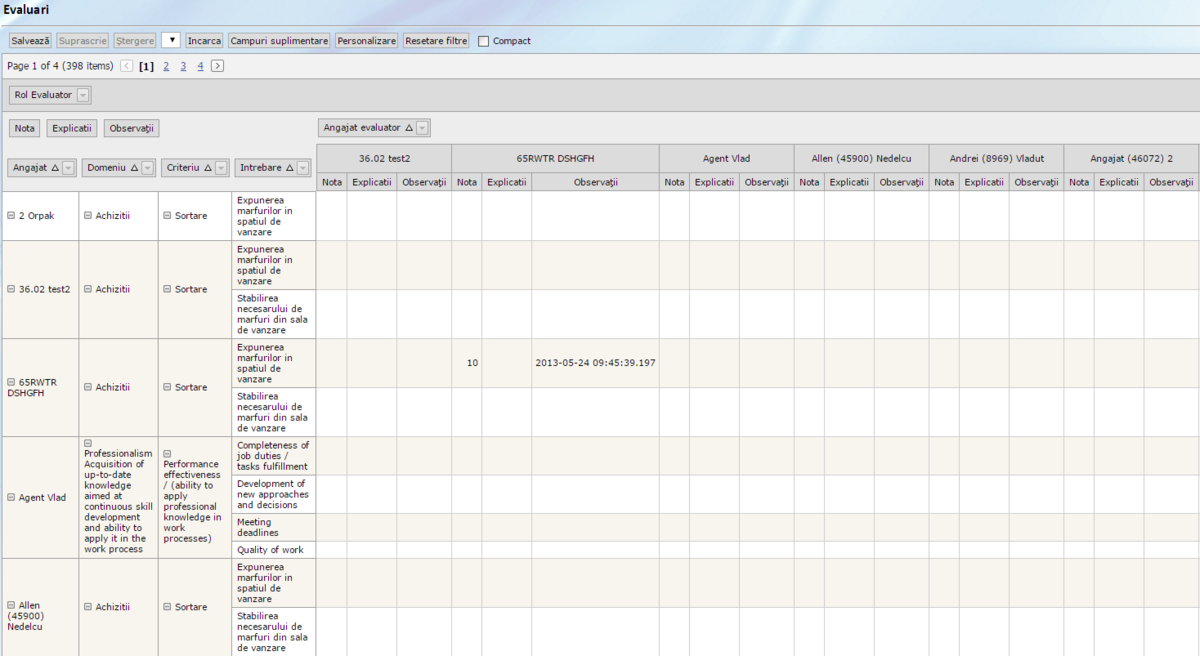
Task: Open the Angajat evaluator filter dropdown
Action: coord(423,128)
